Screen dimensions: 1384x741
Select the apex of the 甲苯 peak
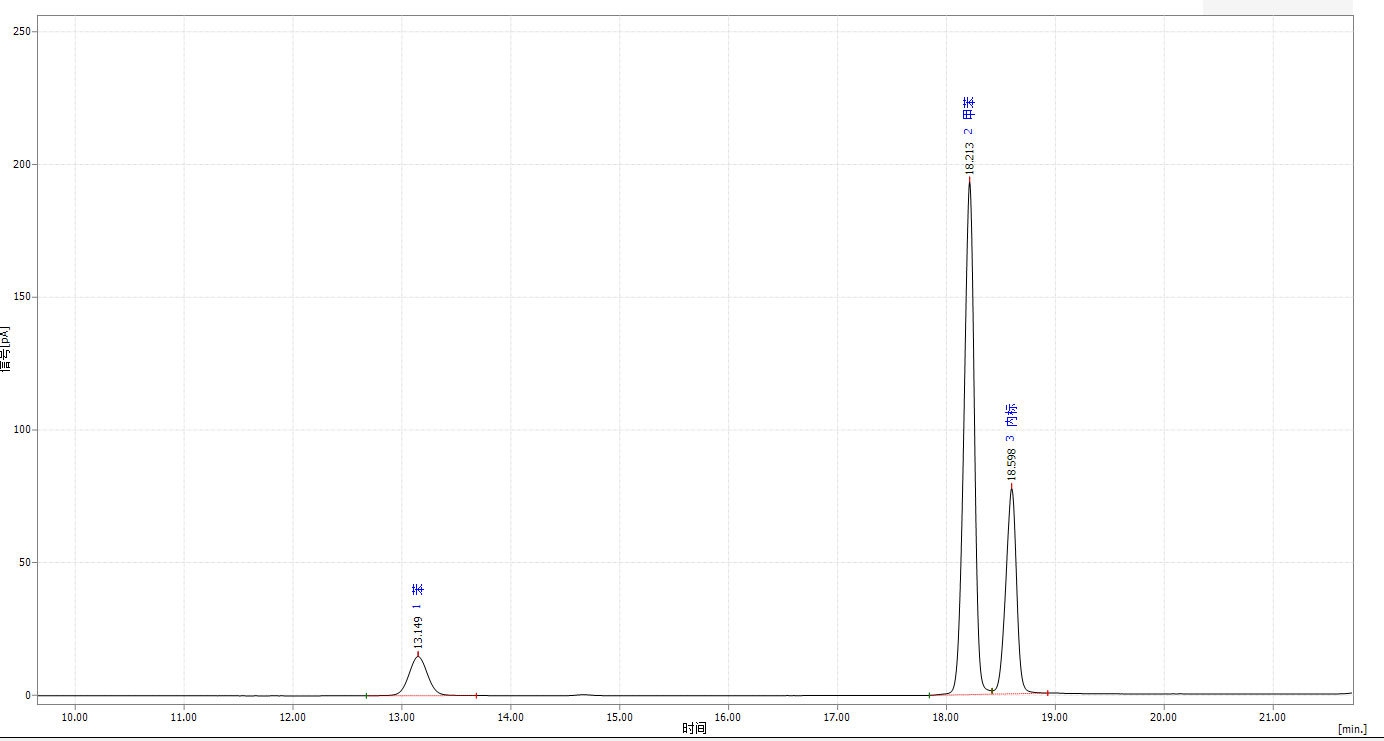coord(969,178)
